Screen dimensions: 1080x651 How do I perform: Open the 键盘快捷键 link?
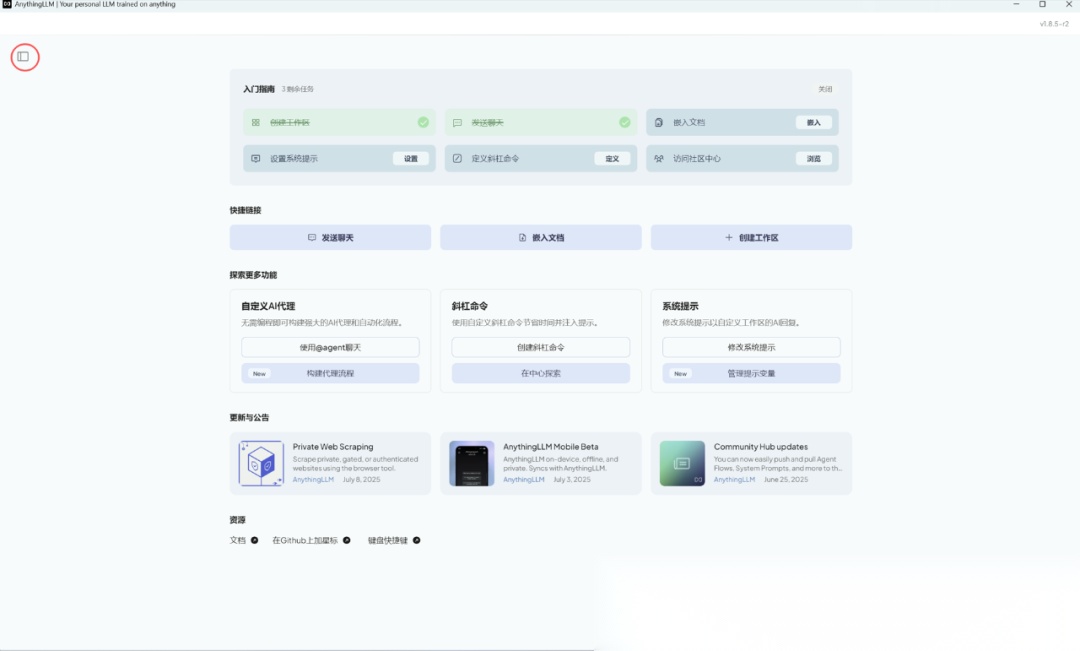click(x=394, y=540)
